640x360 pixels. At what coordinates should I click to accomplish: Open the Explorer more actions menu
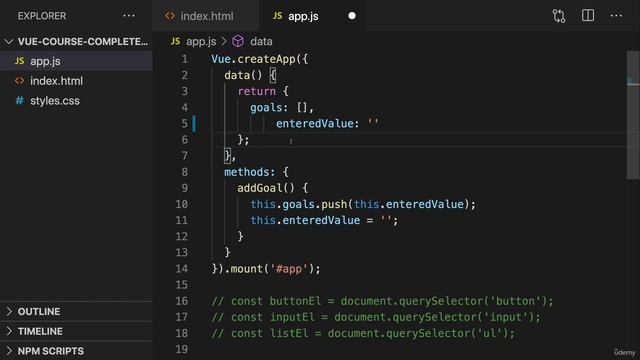[129, 16]
